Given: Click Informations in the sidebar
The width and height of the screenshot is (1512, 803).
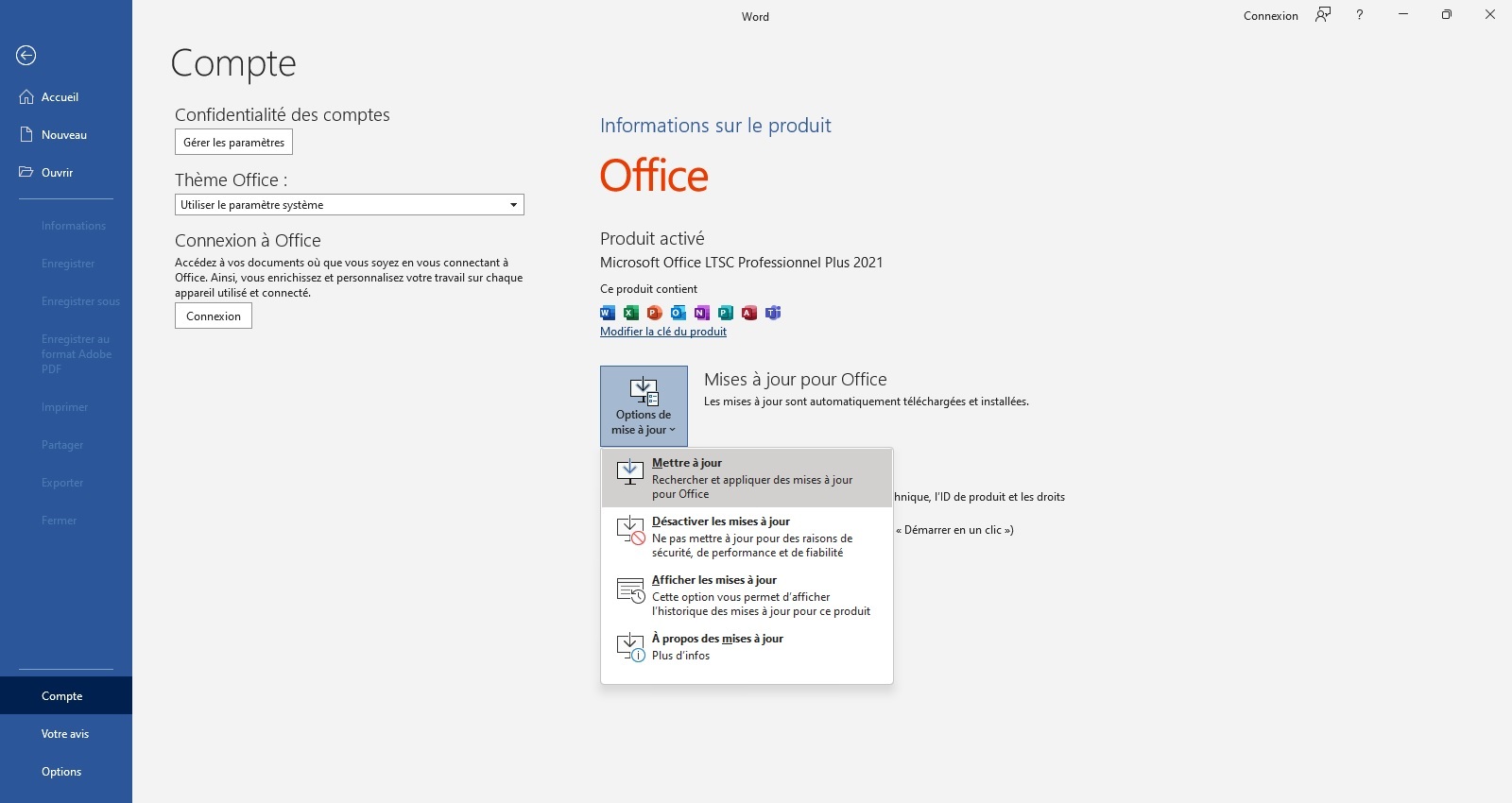Looking at the screenshot, I should [x=66, y=226].
